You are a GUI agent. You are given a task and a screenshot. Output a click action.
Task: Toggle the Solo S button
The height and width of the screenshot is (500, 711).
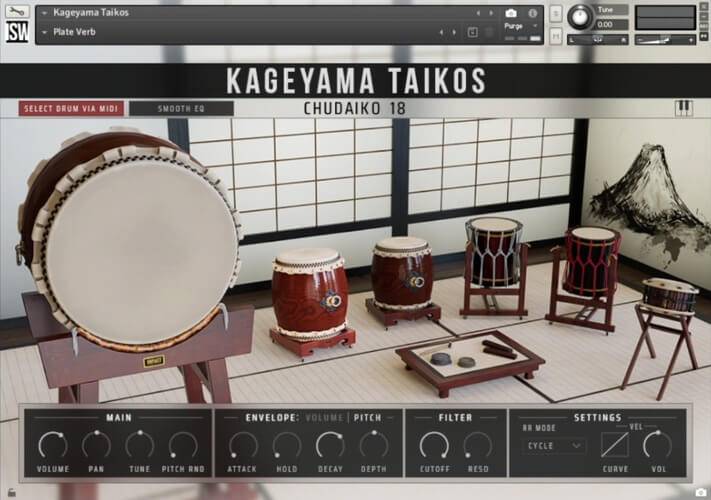[556, 14]
